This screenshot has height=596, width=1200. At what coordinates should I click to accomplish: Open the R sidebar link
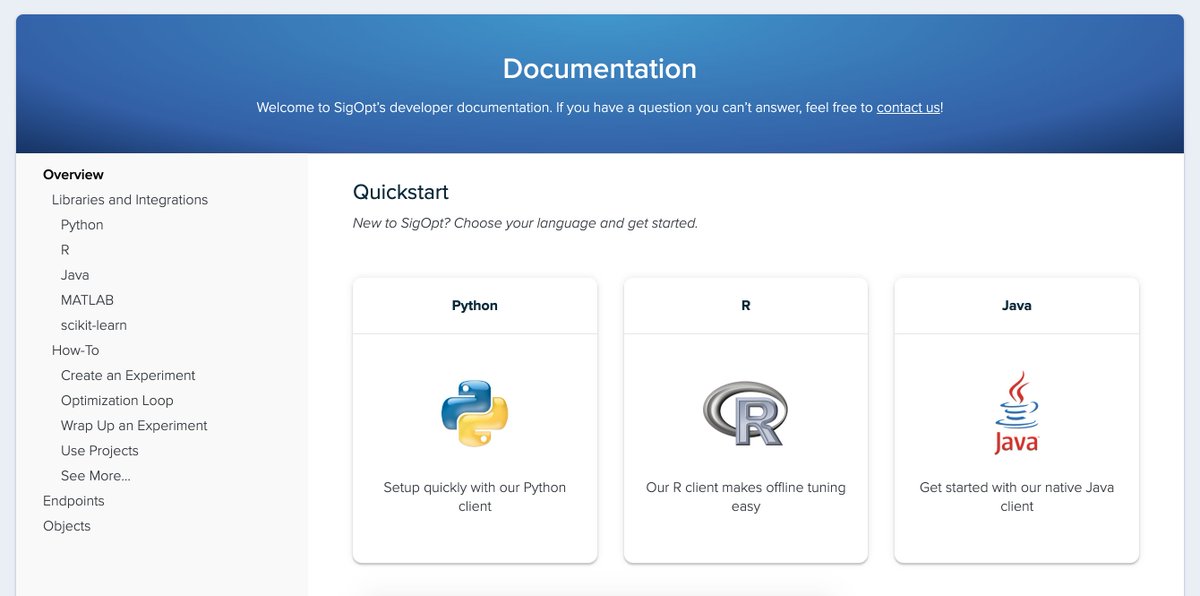click(x=65, y=250)
